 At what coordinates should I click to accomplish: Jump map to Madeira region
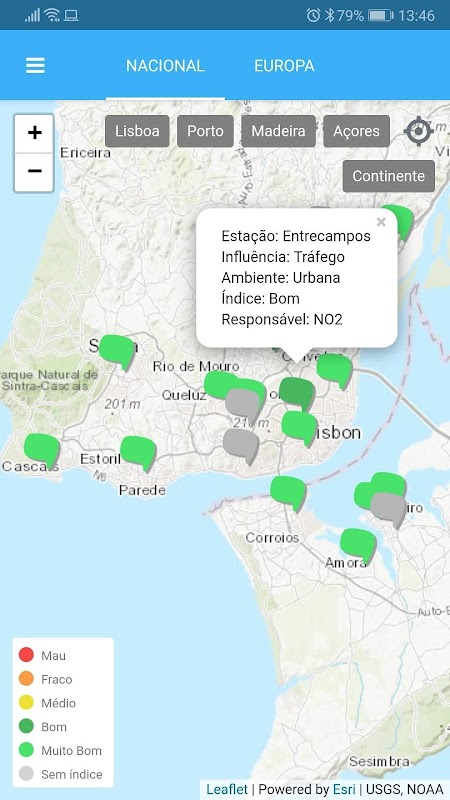[x=278, y=131]
